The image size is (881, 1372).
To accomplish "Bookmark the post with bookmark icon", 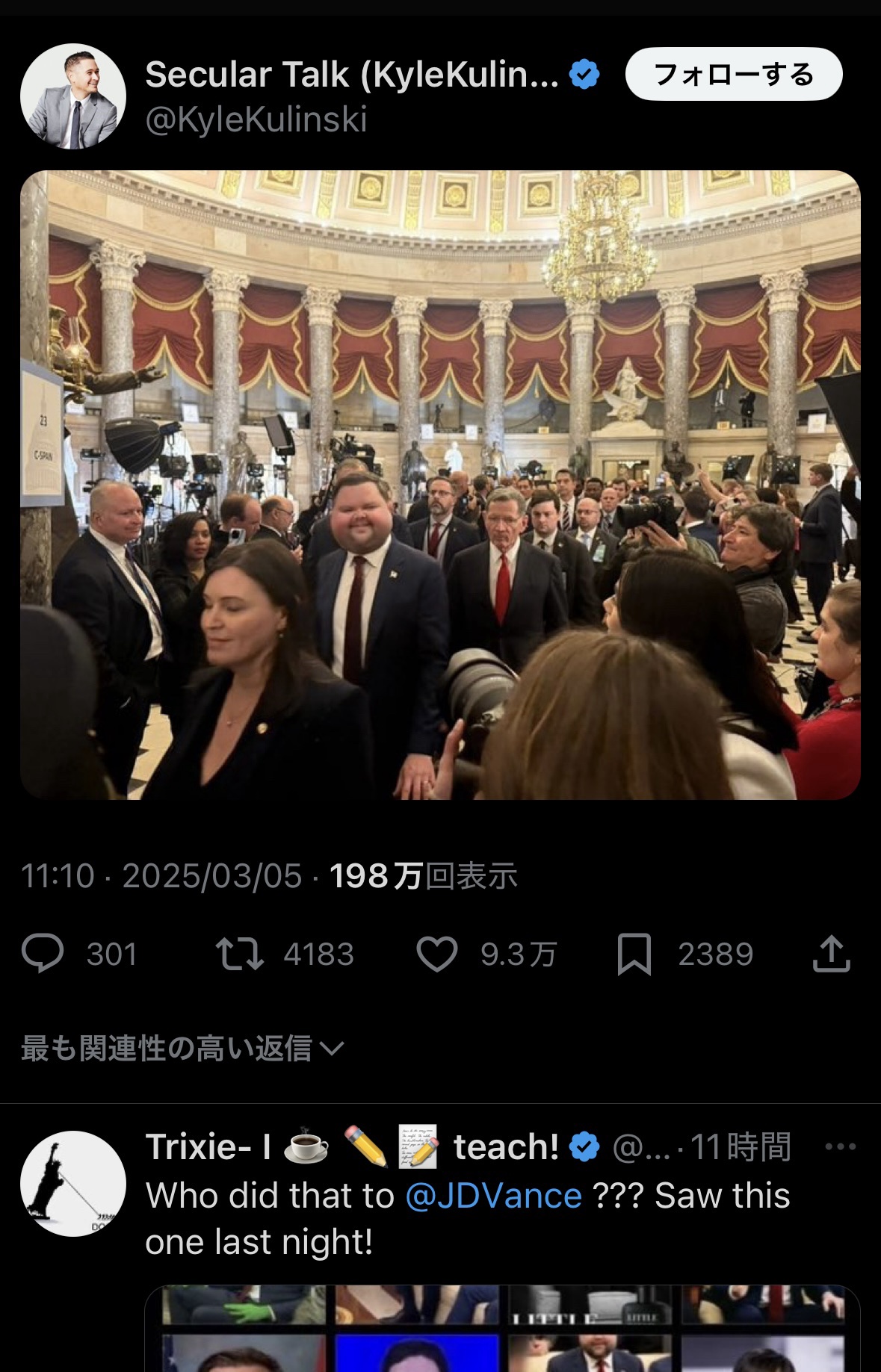I will coord(634,954).
